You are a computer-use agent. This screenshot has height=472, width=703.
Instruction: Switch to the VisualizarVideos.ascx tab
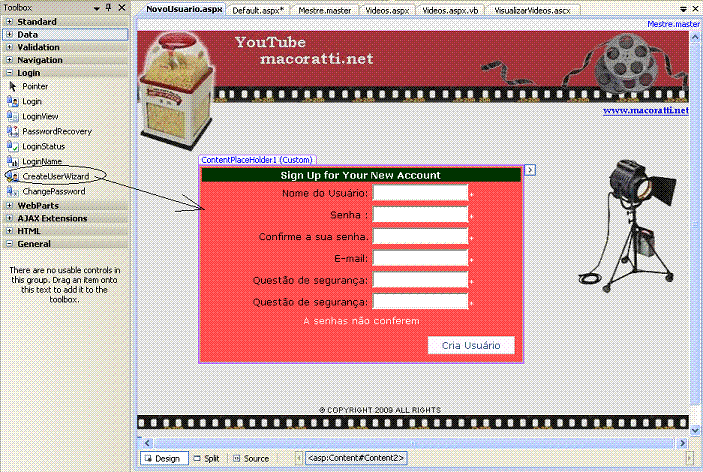tap(532, 10)
